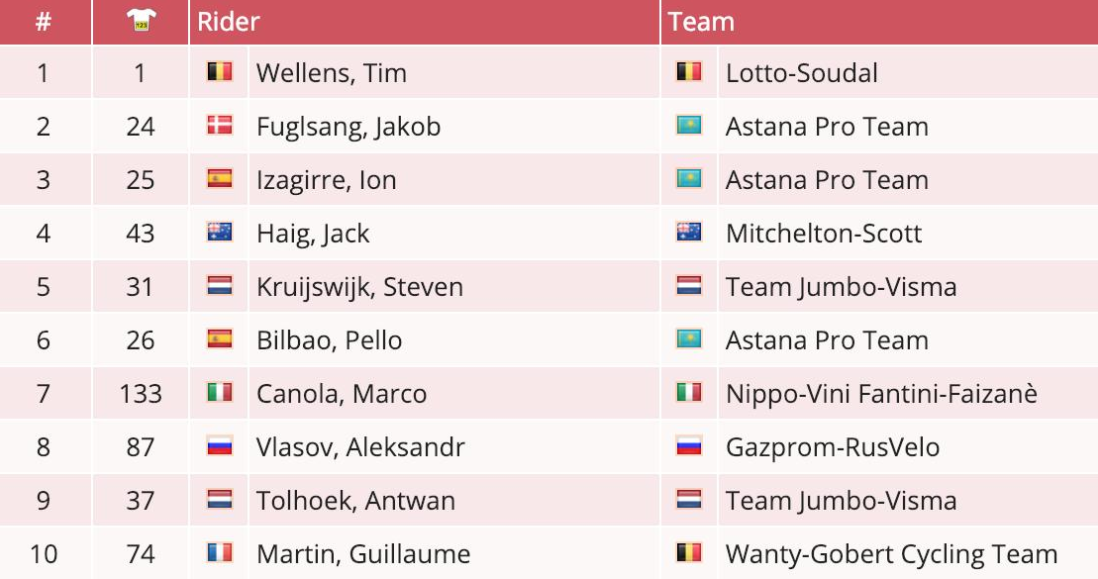This screenshot has height=579, width=1098.
Task: Click the Dutch flag beside Kruijswijk, Steven
Action: click(x=219, y=285)
